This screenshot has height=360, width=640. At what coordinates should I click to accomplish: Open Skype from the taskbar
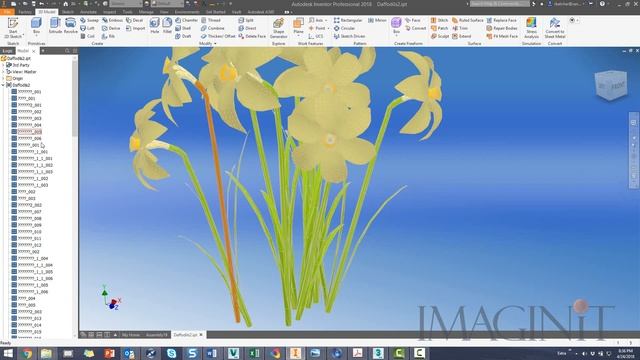(171, 353)
